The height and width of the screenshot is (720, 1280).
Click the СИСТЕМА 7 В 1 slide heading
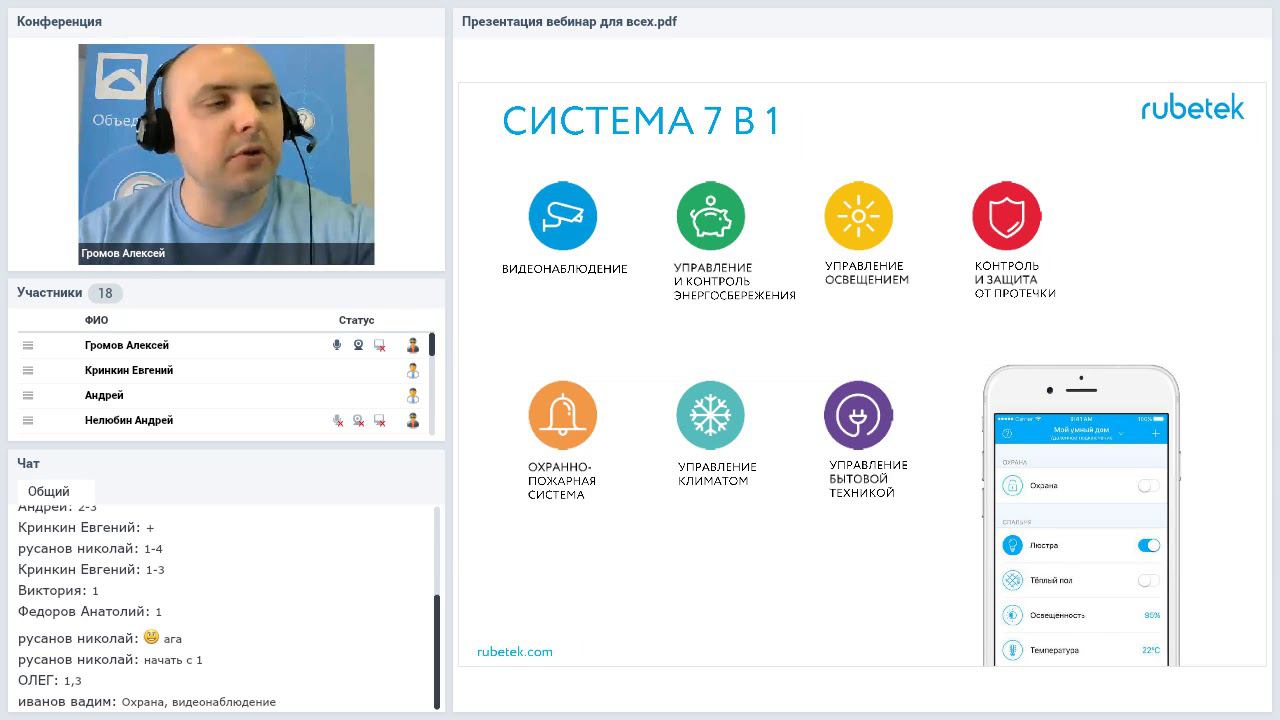pos(640,121)
